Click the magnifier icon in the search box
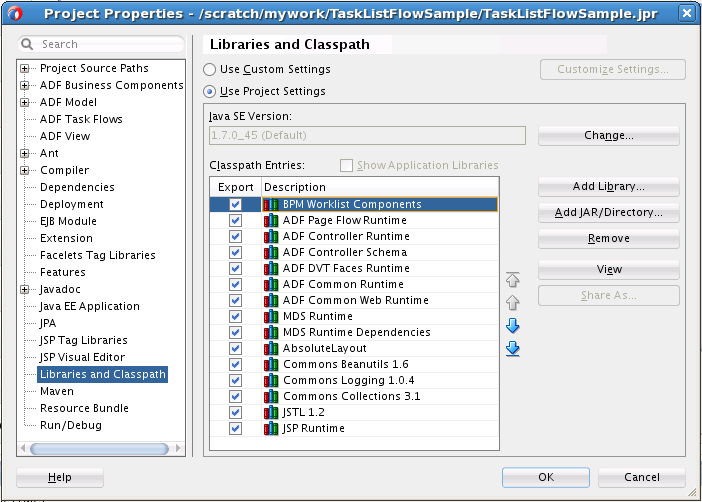The image size is (702, 502). point(27,44)
